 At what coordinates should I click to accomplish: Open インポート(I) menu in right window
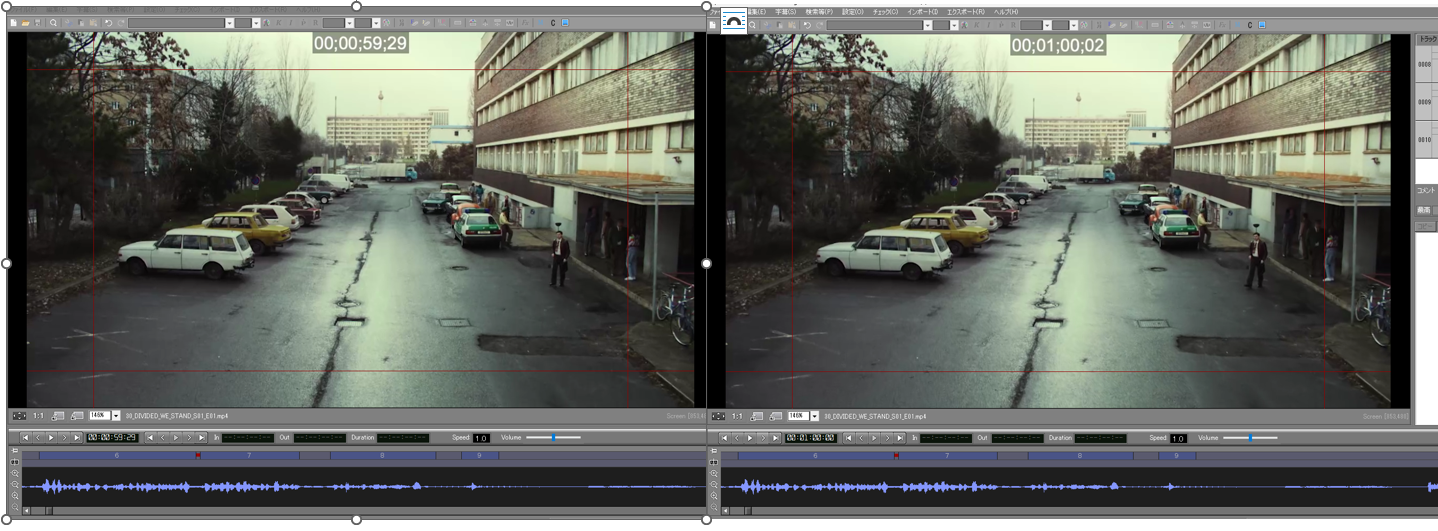(x=922, y=12)
